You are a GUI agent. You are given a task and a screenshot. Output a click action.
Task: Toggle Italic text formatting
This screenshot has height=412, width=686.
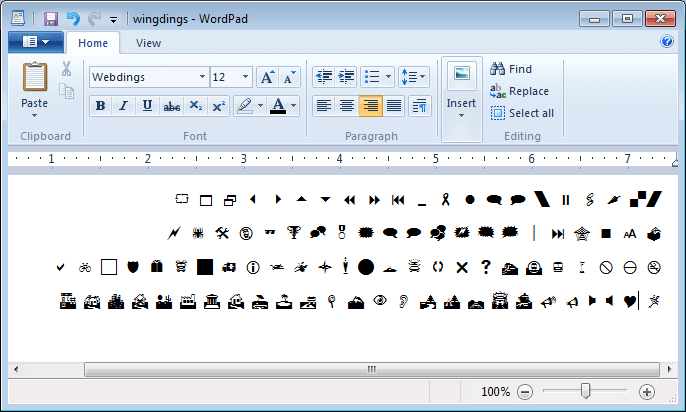[x=123, y=106]
